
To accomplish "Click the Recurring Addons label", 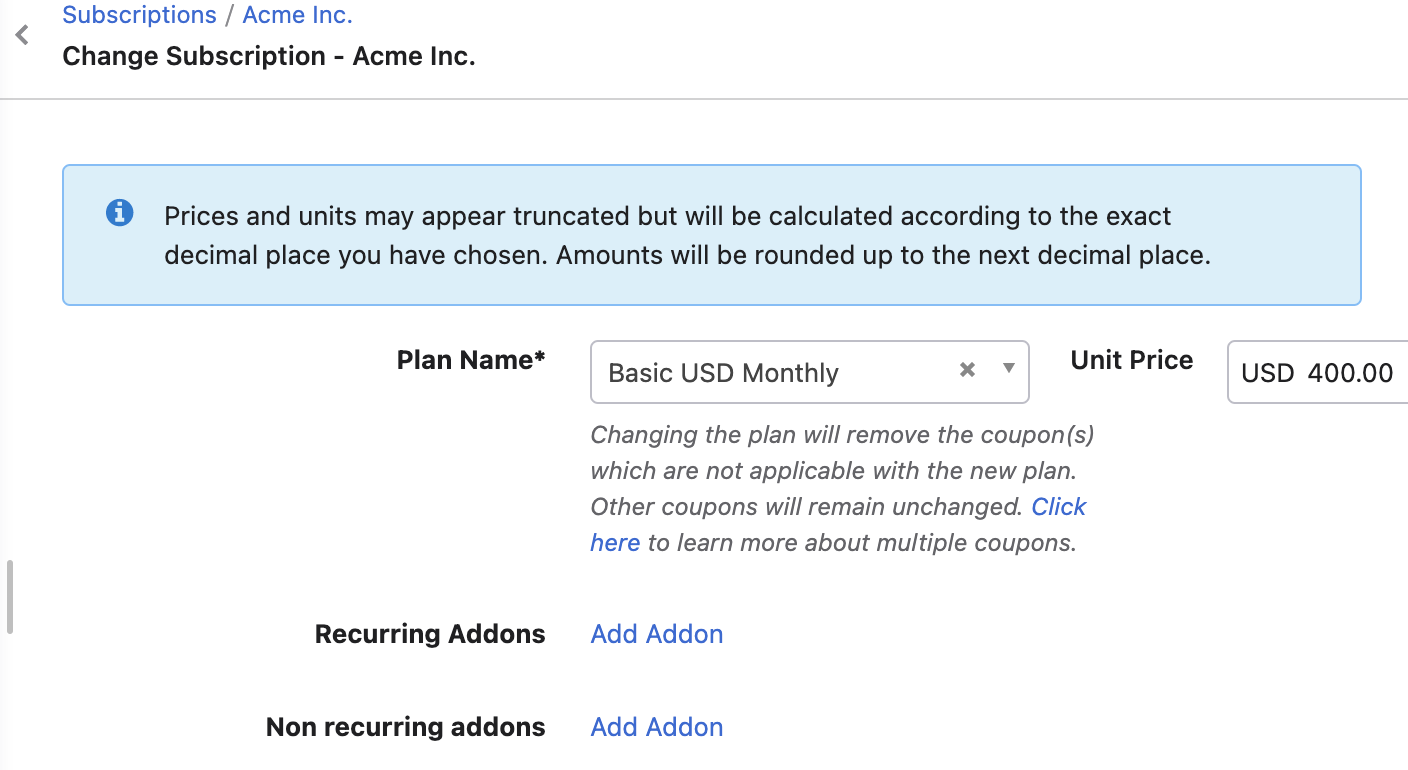I will [430, 634].
